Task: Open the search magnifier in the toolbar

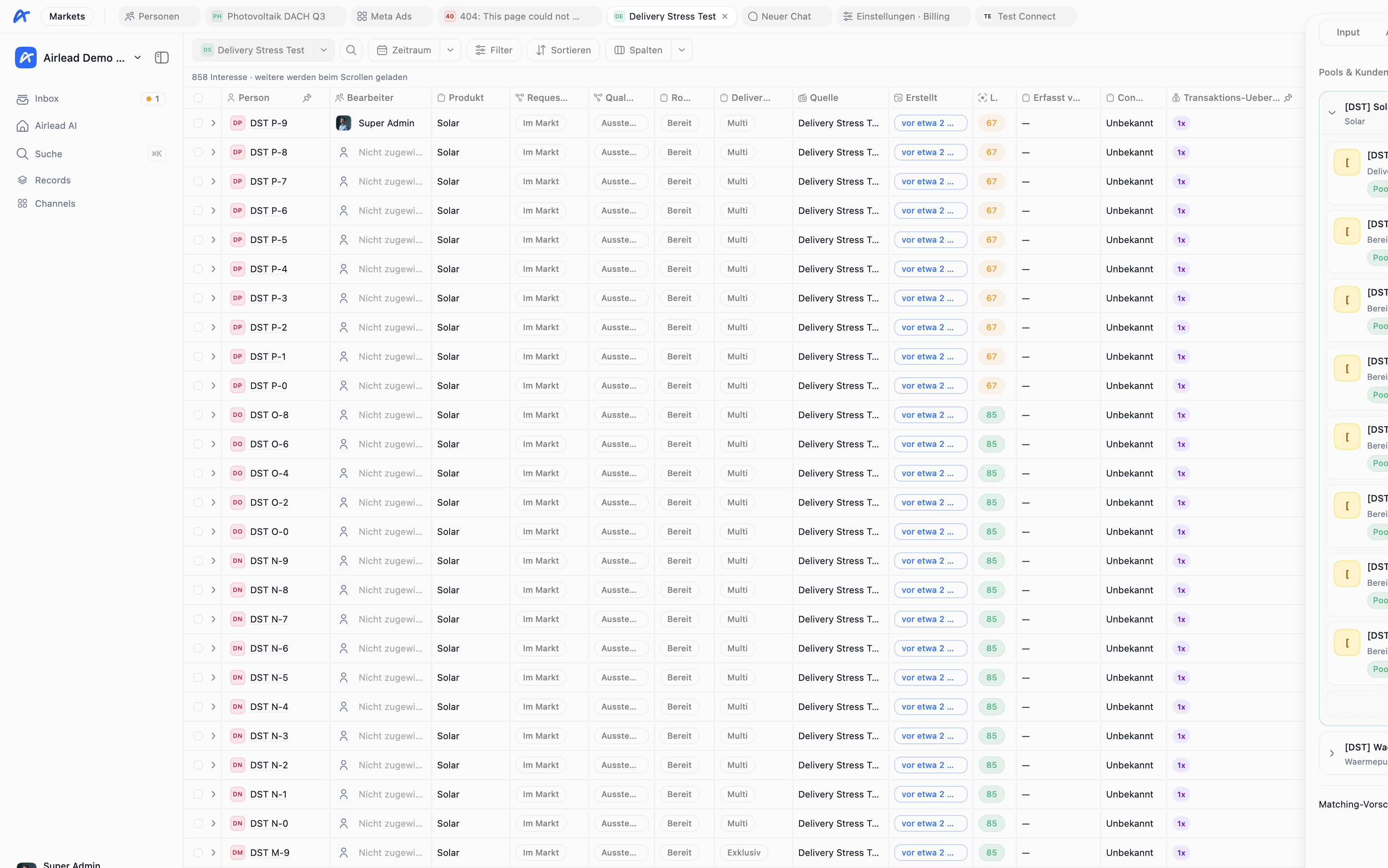Action: 351,50
